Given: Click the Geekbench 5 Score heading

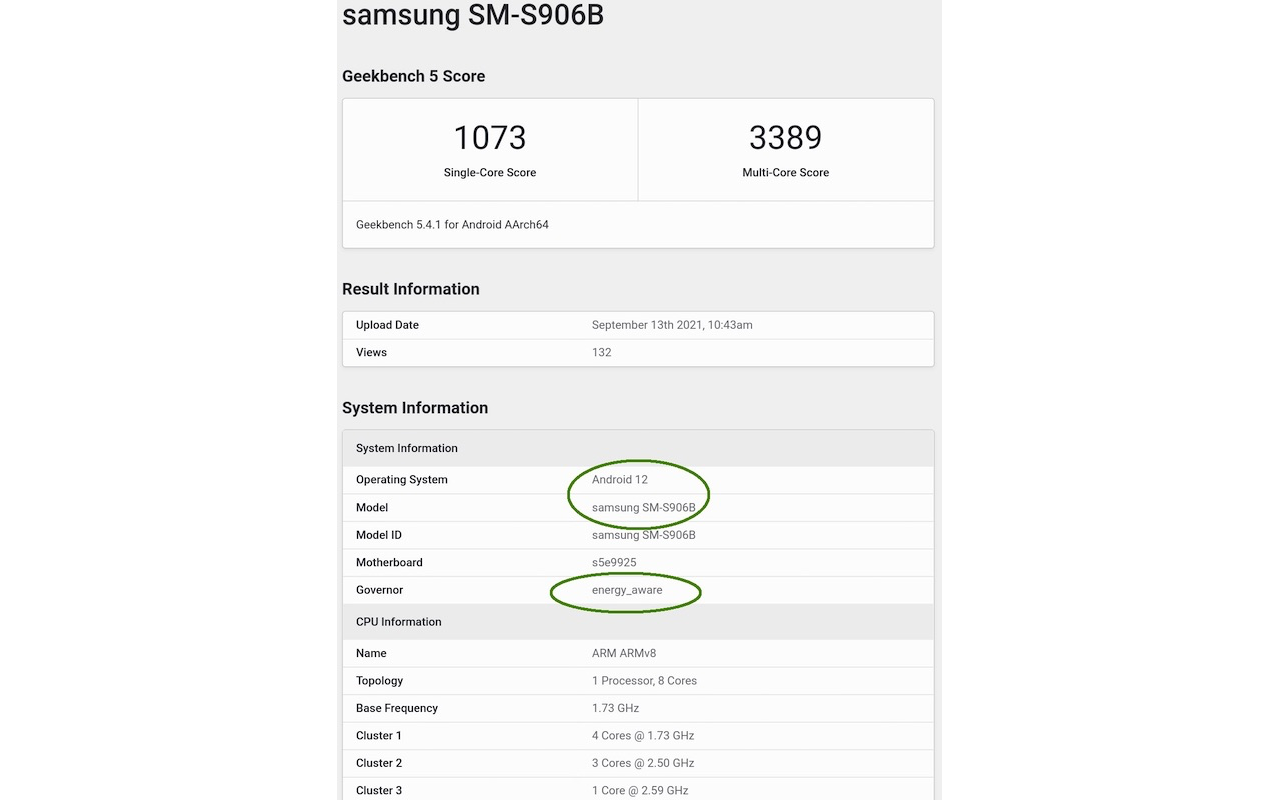Looking at the screenshot, I should click(414, 76).
